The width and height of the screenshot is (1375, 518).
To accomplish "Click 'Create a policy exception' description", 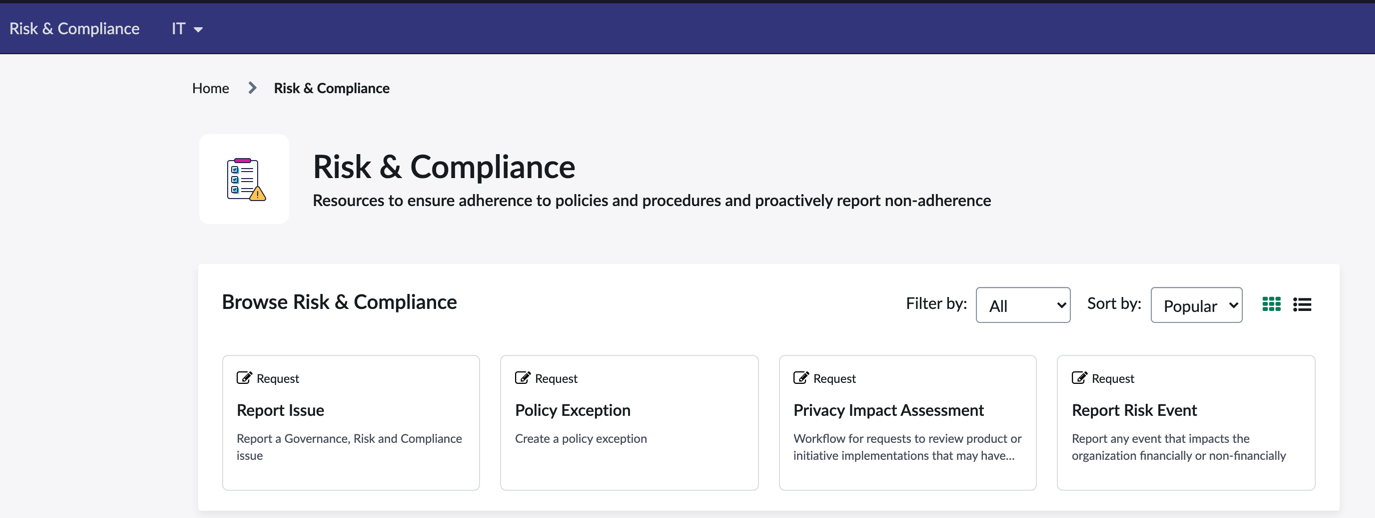I will (x=581, y=438).
